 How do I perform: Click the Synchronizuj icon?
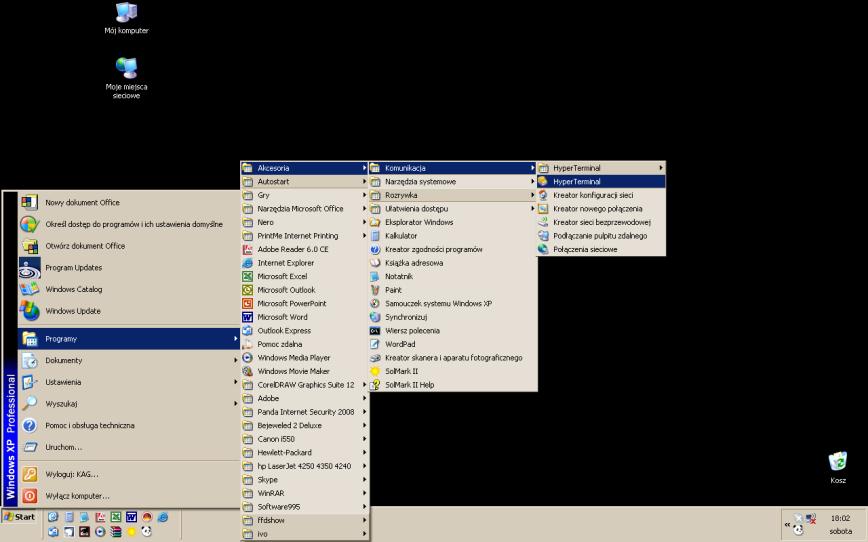[x=375, y=317]
